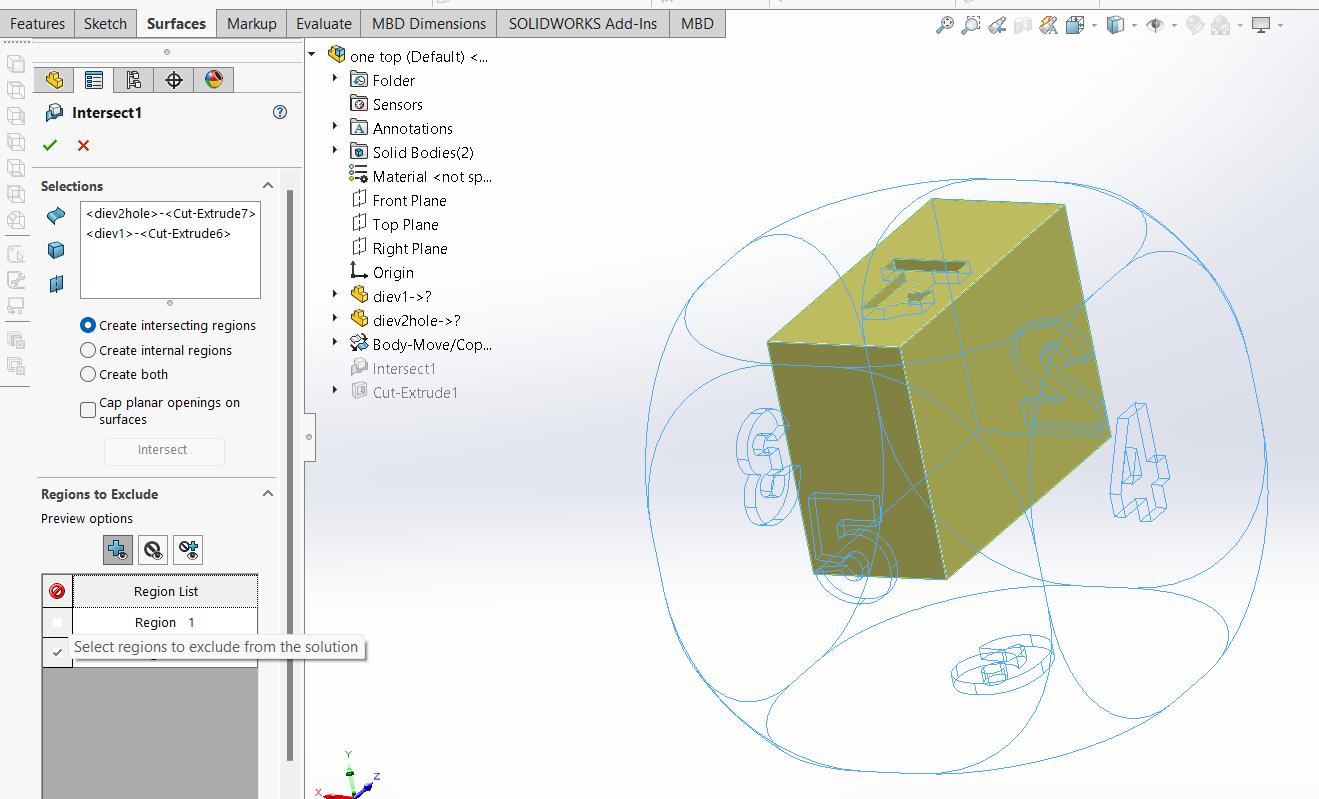Click the Display Style cube icon
Viewport: 1319px width, 799px height.
point(1116,25)
